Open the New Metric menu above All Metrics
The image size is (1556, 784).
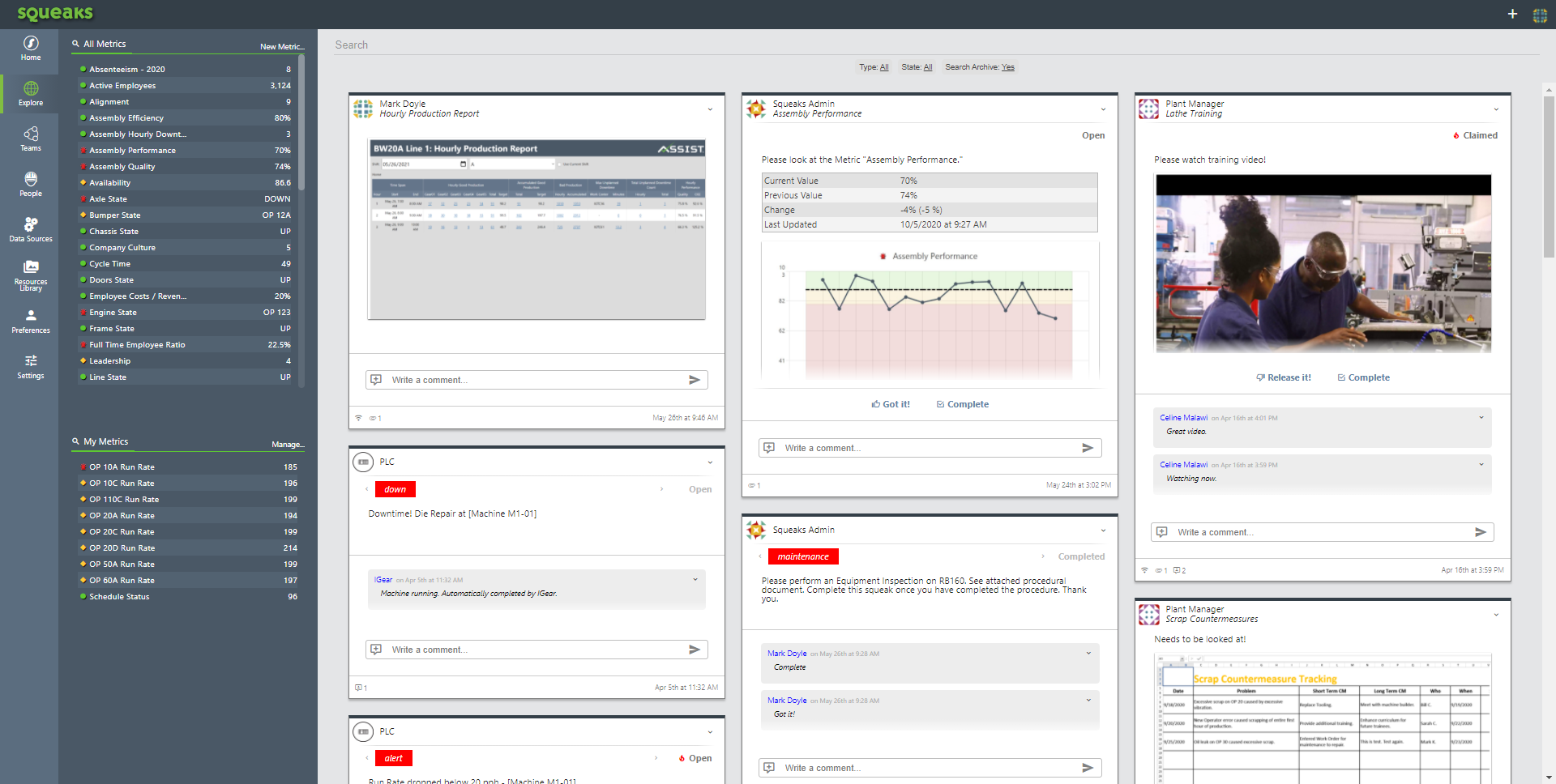tap(281, 45)
